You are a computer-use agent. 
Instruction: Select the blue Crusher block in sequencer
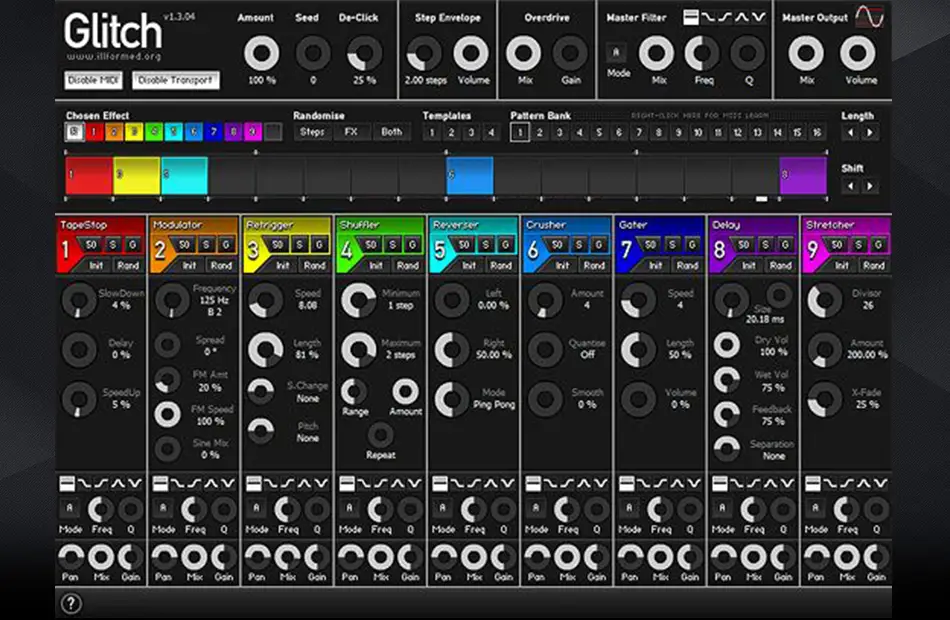pos(470,176)
